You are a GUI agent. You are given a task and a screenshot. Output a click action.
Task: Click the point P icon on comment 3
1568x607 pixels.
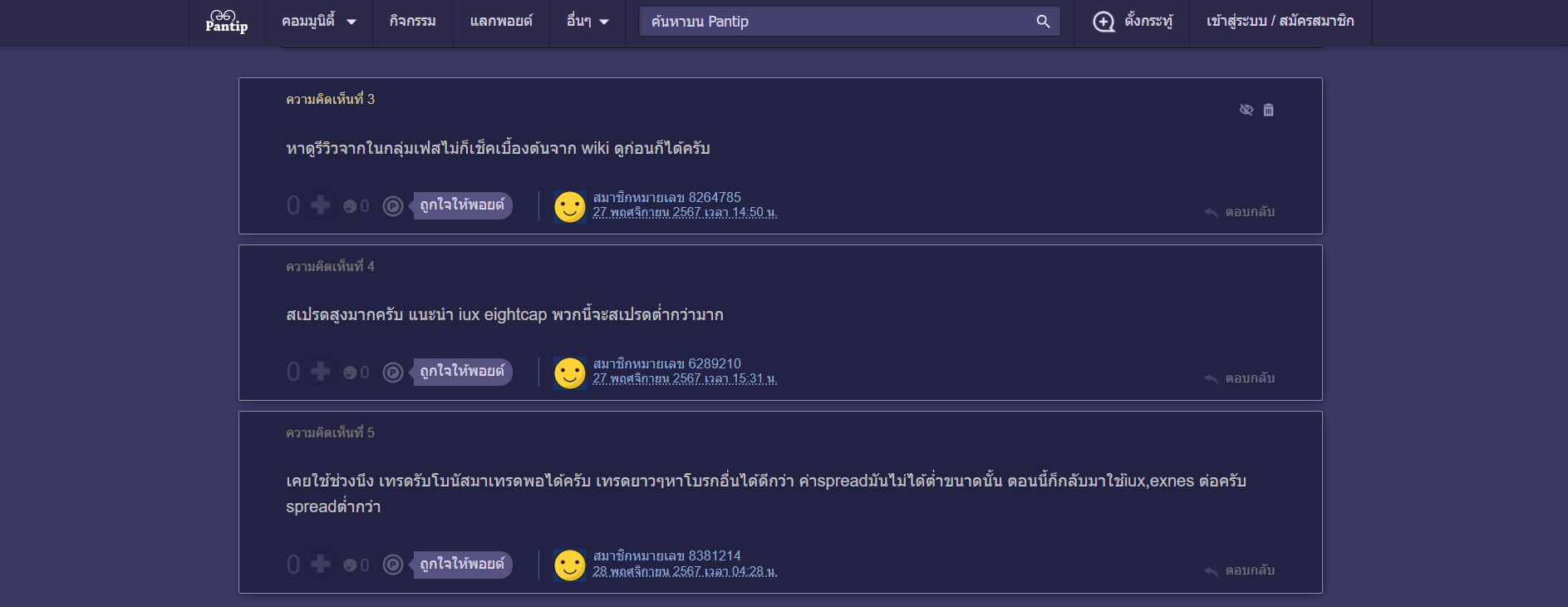[392, 205]
